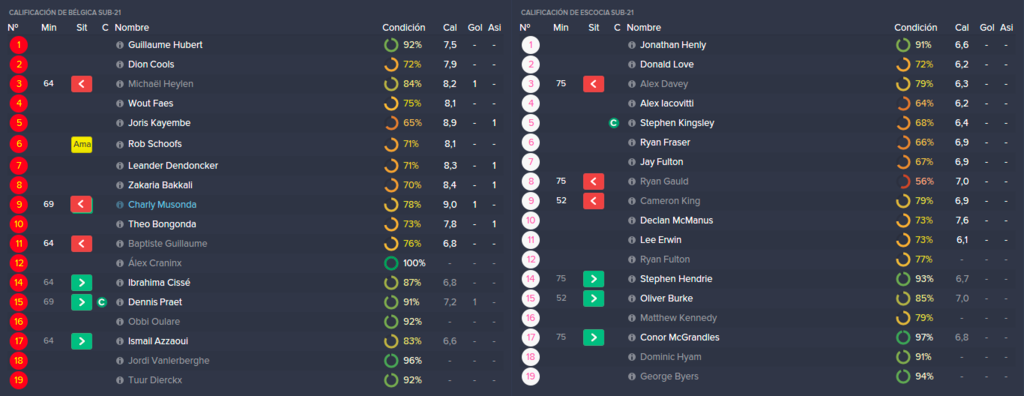Select the Zakaria Bakkali row
1024x396 pixels.
255,185
